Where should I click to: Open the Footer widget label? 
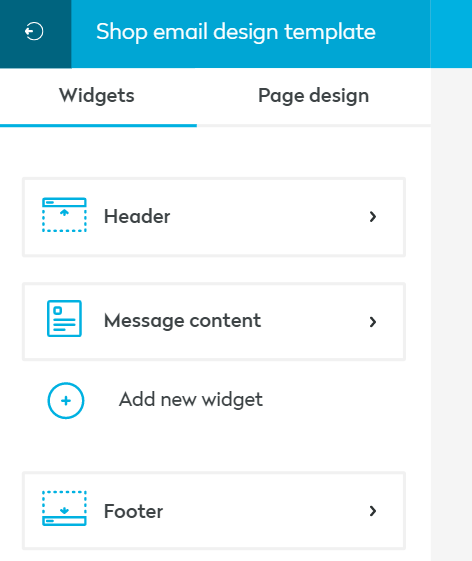tap(133, 511)
